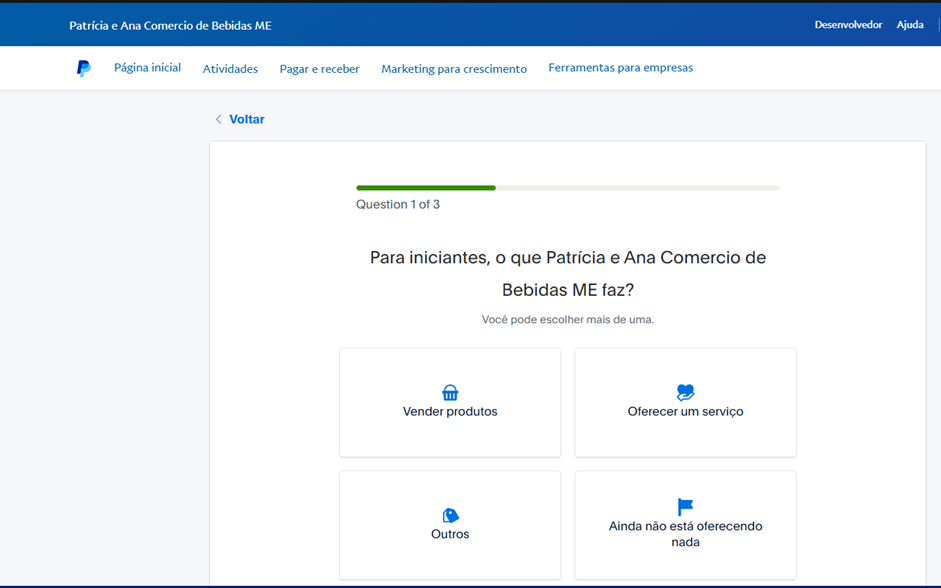Screen dimensions: 941x588
Task: Click the shopping basket icon on Vender produtos
Action: click(450, 392)
